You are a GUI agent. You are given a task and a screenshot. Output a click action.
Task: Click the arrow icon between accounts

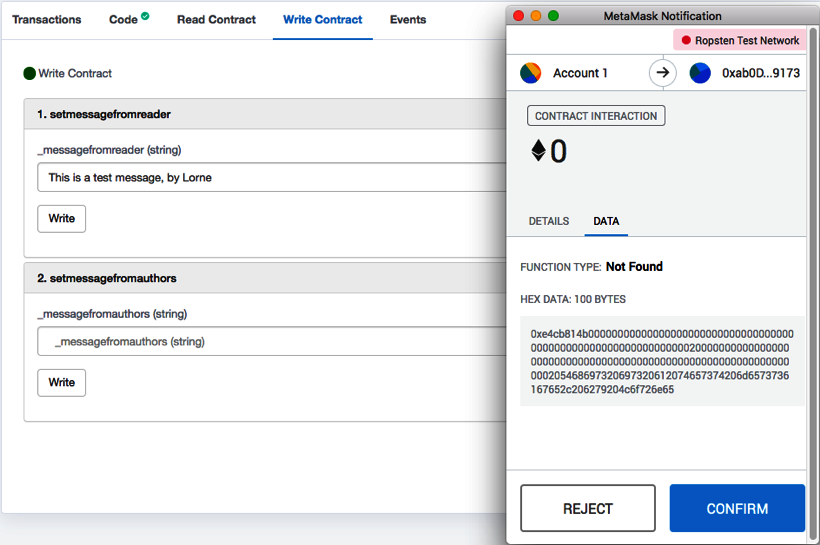pos(662,73)
